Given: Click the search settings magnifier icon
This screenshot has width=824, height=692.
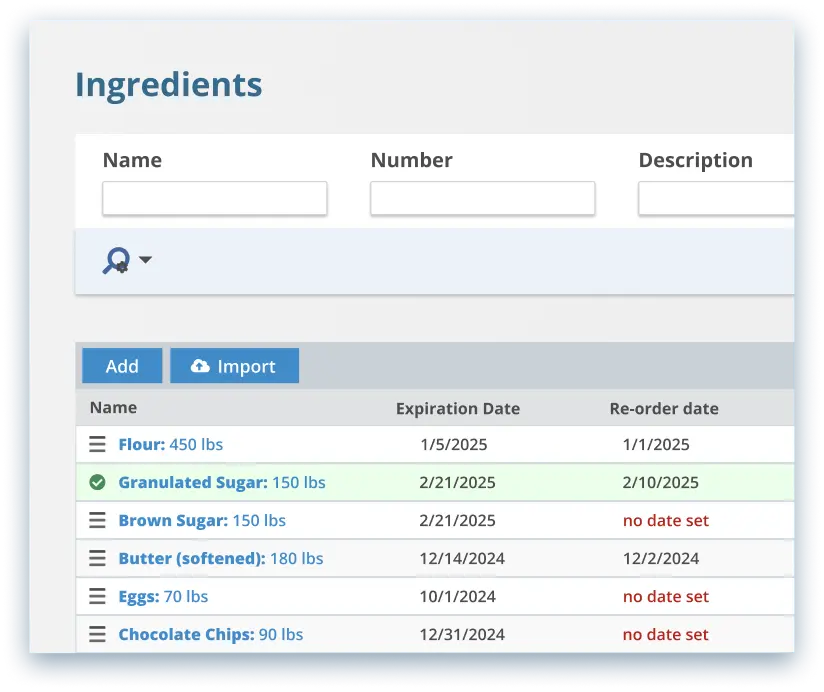Looking at the screenshot, I should pos(117,260).
